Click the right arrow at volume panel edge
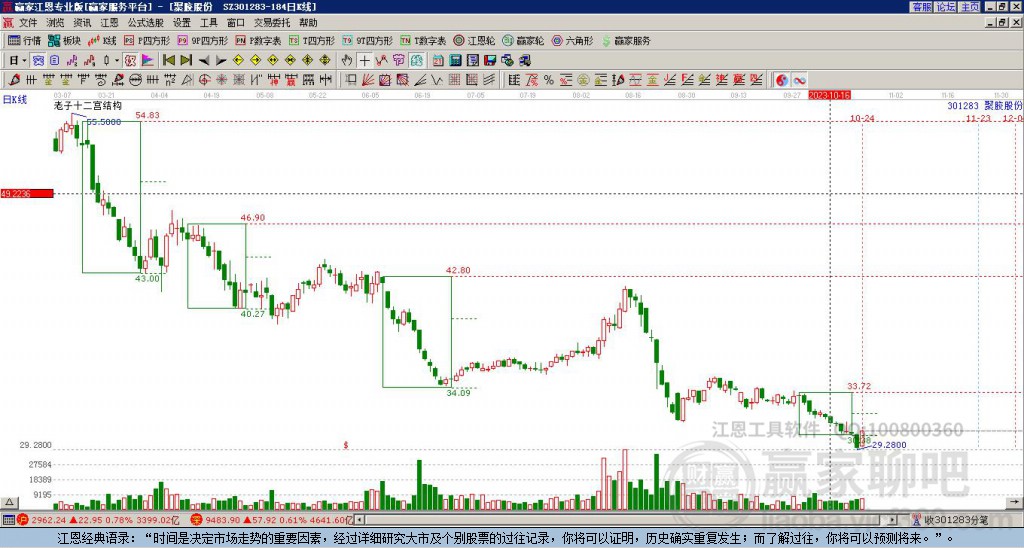This screenshot has width=1024, height=548. 1016,502
